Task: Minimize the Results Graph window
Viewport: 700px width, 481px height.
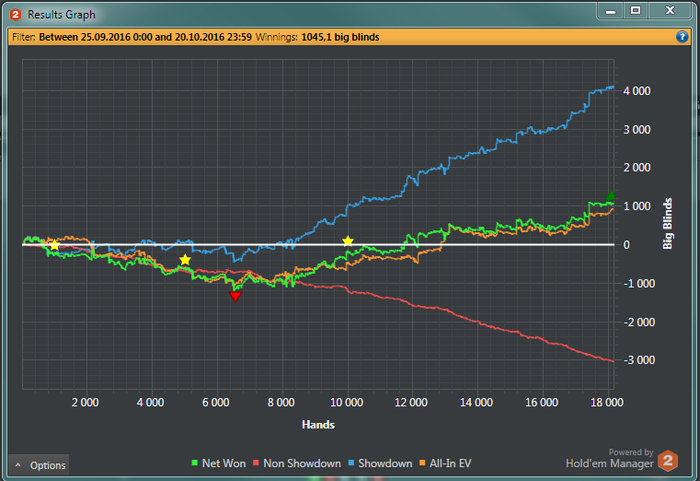Action: (x=611, y=11)
